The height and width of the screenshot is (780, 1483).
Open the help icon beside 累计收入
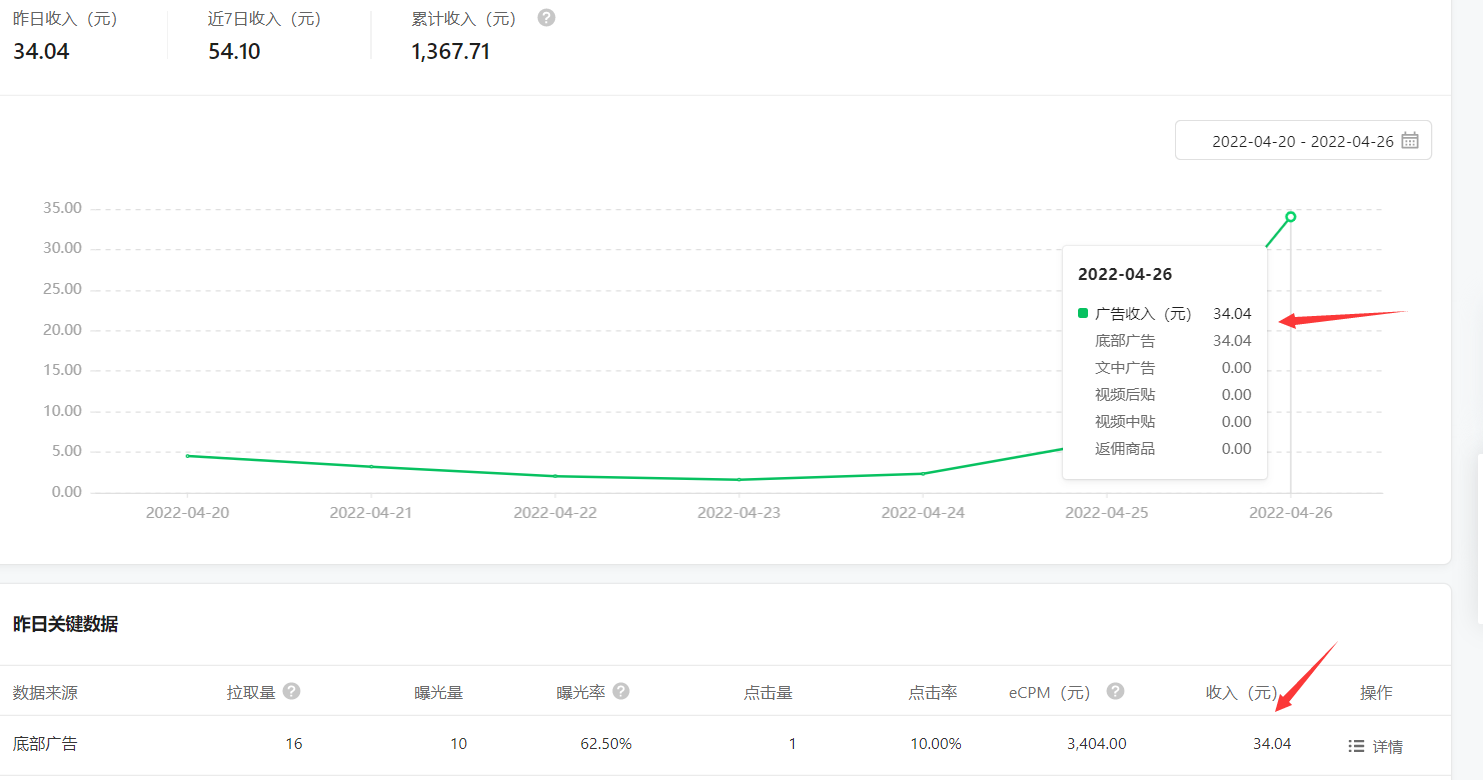click(546, 18)
